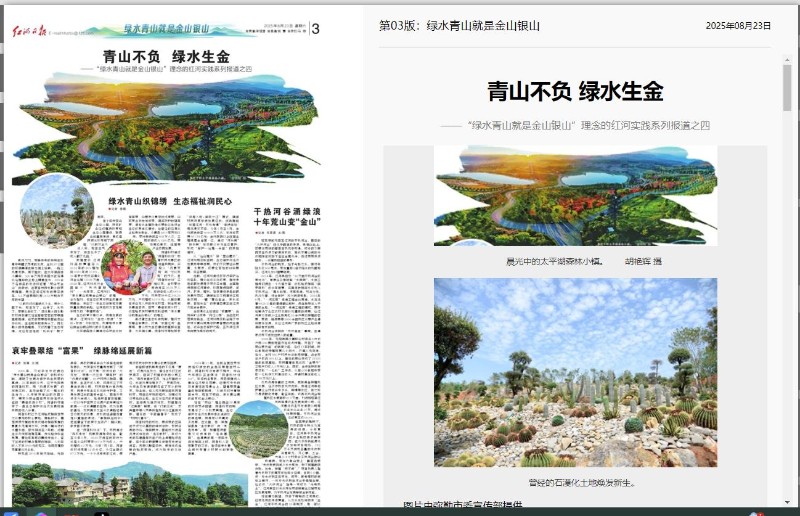Image resolution: width=800 pixels, height=516 pixels.
Task: Click the round terraced hillside photo
Action: tap(258, 428)
